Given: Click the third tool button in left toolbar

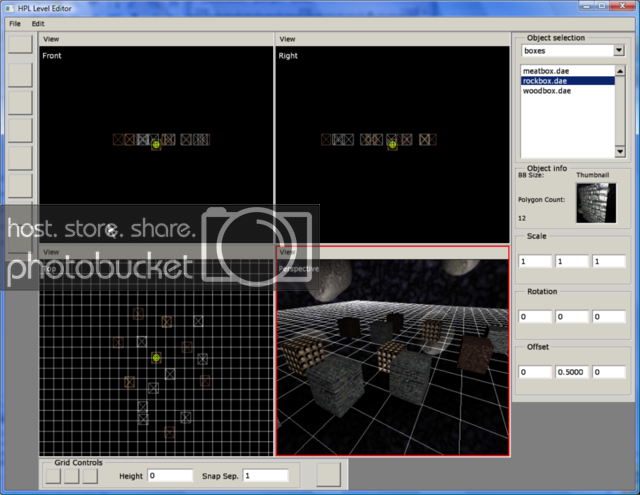Looking at the screenshot, I should [20, 101].
